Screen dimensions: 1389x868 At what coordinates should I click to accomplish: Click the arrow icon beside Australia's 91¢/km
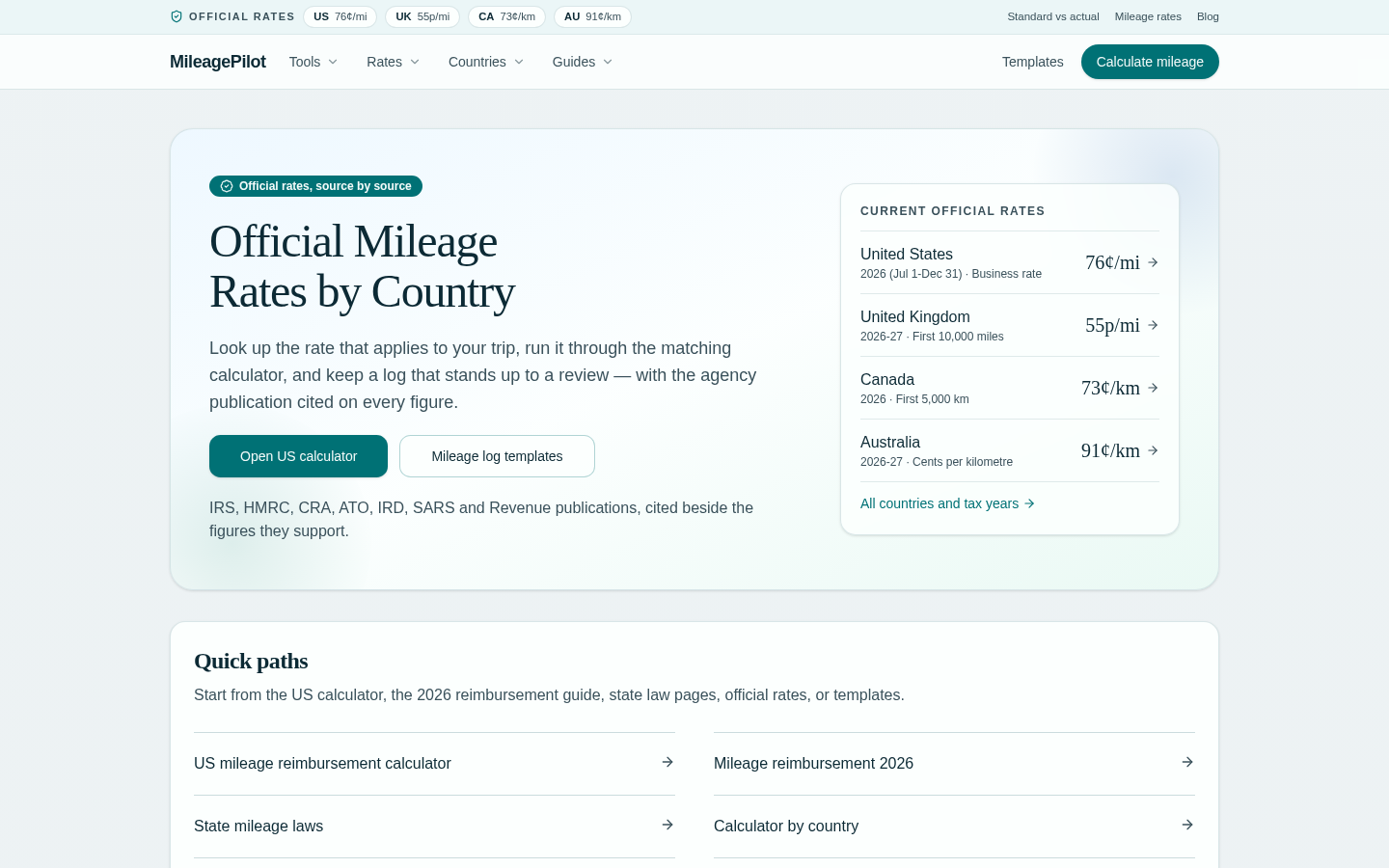pyautogui.click(x=1153, y=450)
